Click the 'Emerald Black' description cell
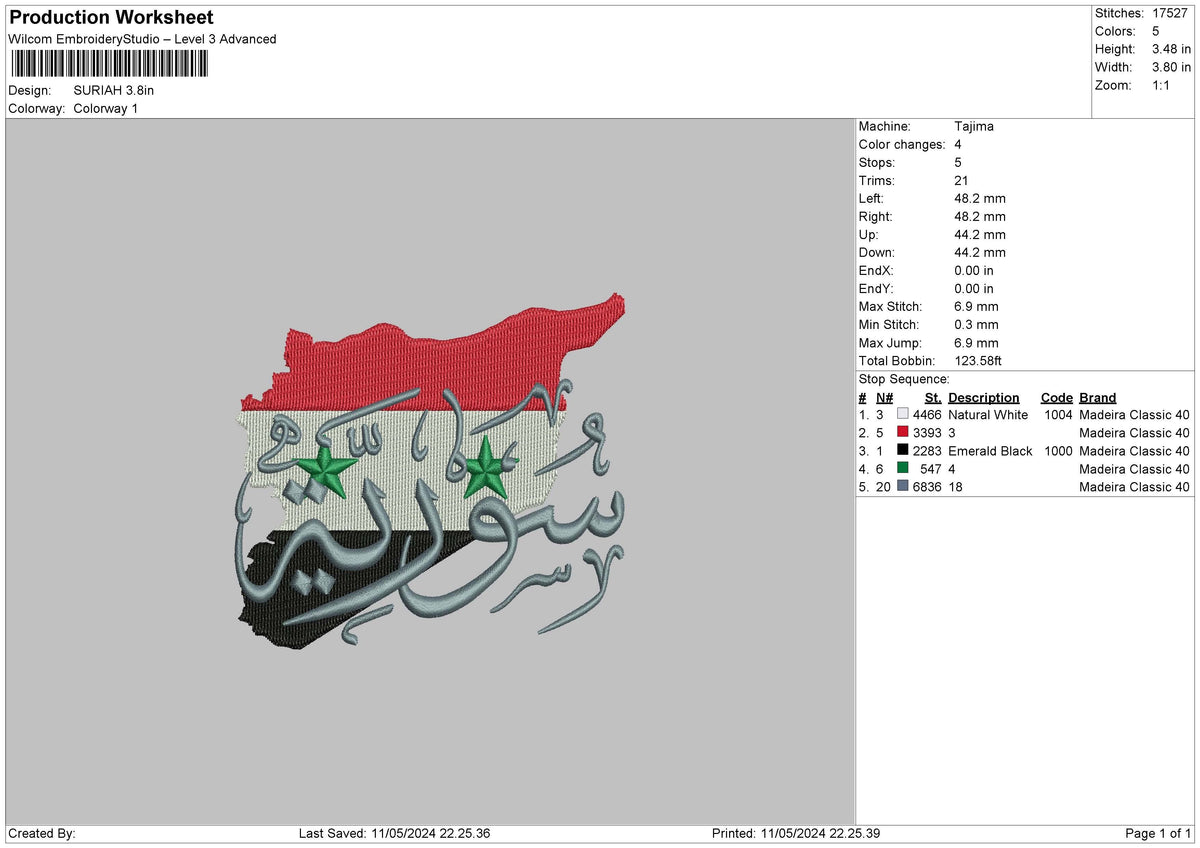Image resolution: width=1200 pixels, height=848 pixels. click(991, 451)
